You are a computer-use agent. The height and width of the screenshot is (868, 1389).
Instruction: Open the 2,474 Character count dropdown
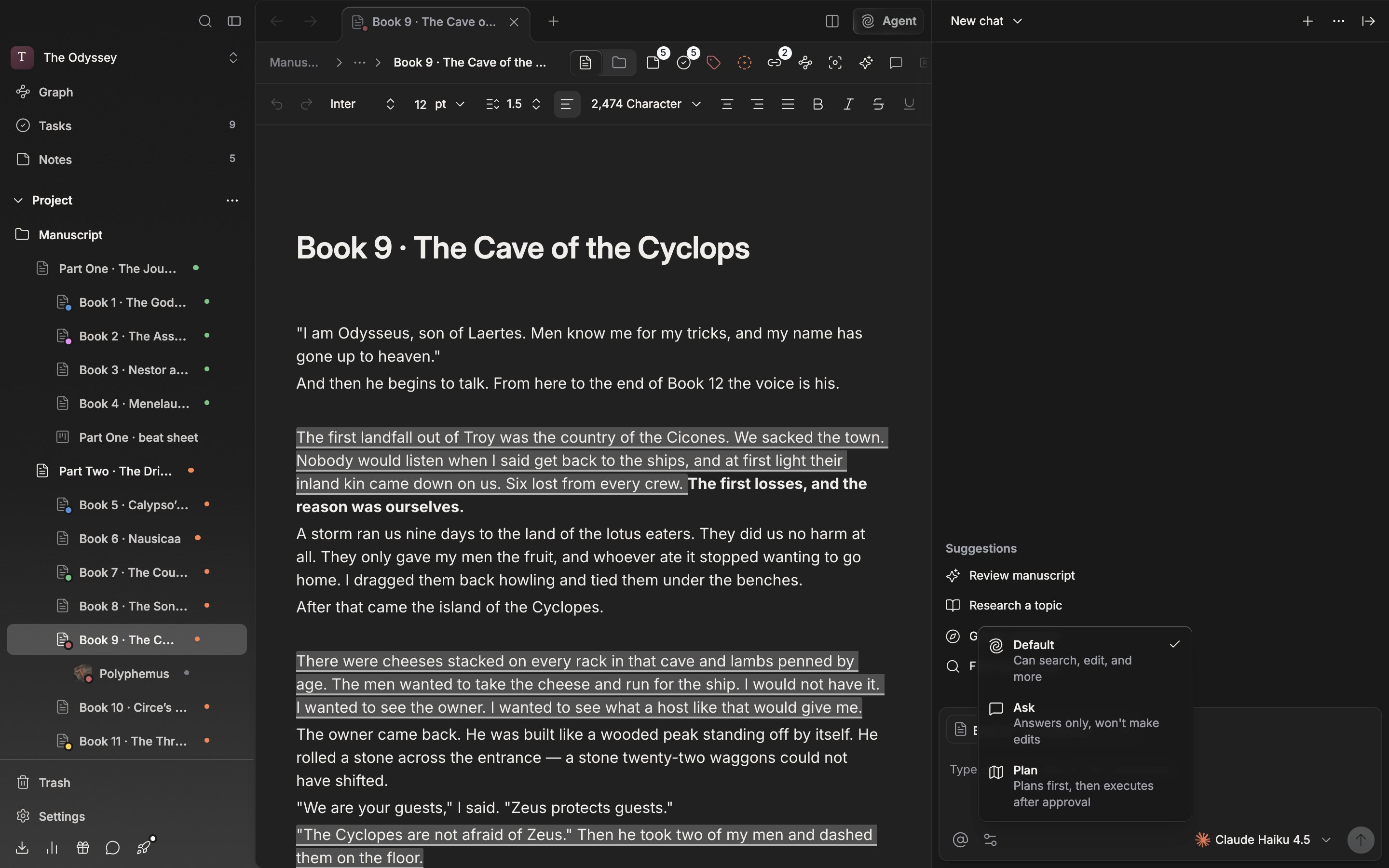pyautogui.click(x=646, y=104)
